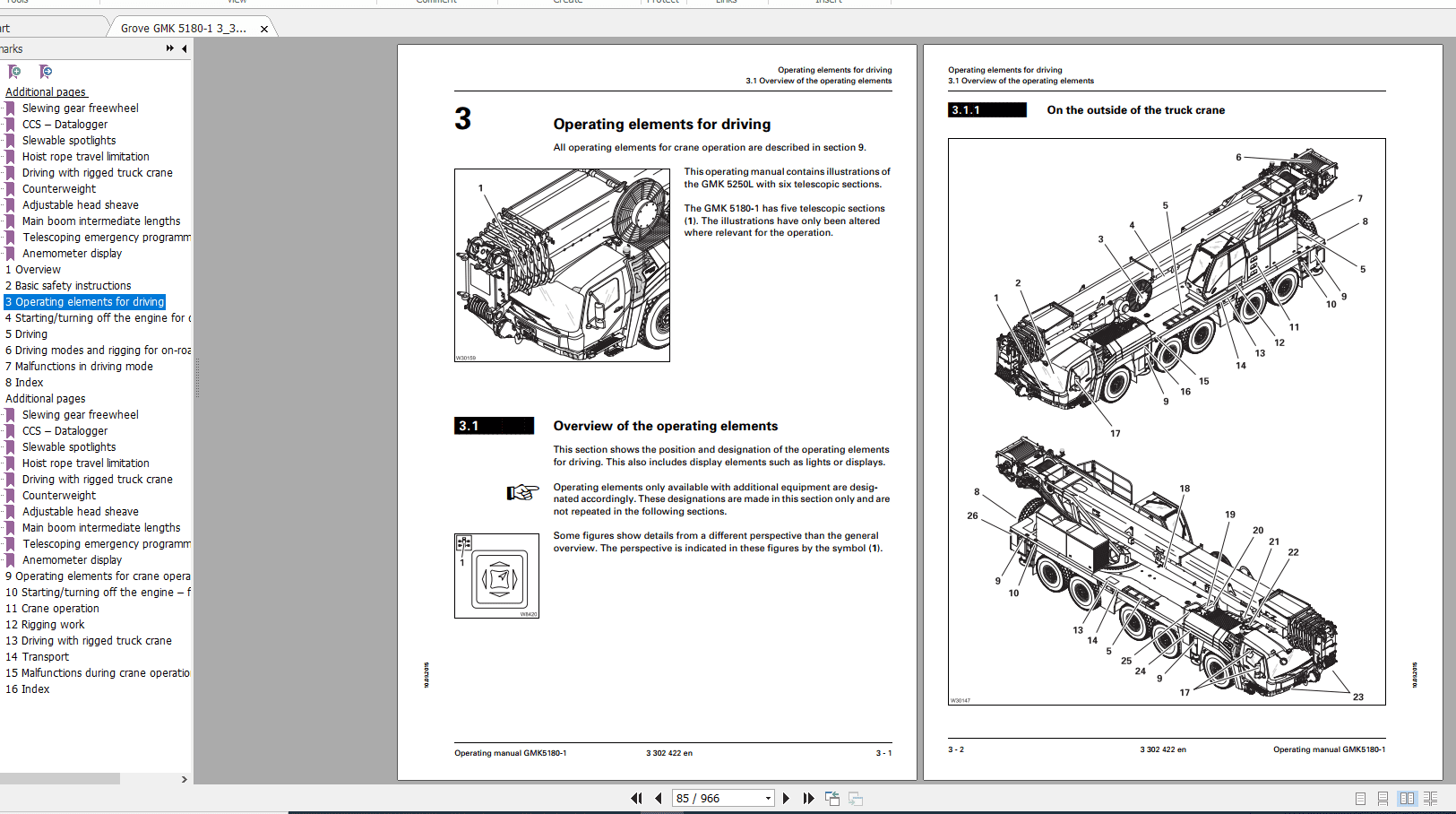1456x814 pixels.
Task: Open the page number dropdown arrow
Action: (x=766, y=797)
